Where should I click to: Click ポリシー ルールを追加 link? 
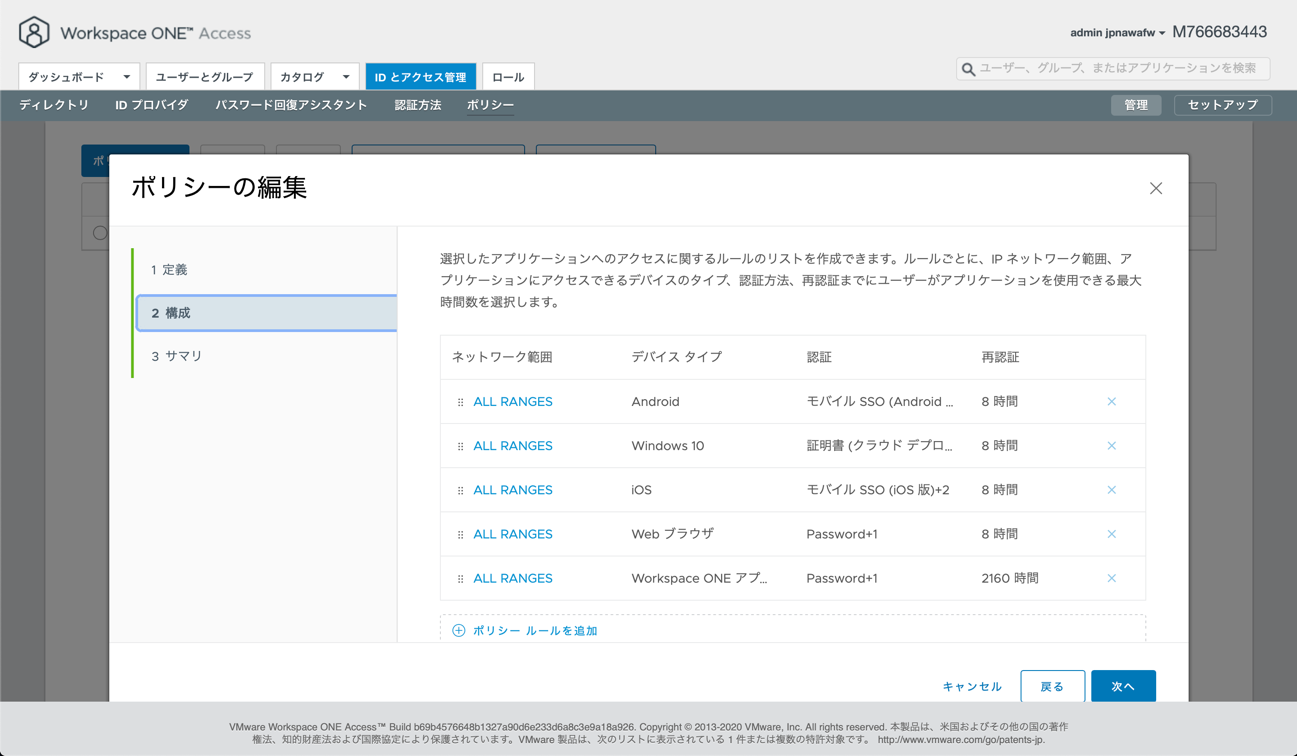coord(535,631)
